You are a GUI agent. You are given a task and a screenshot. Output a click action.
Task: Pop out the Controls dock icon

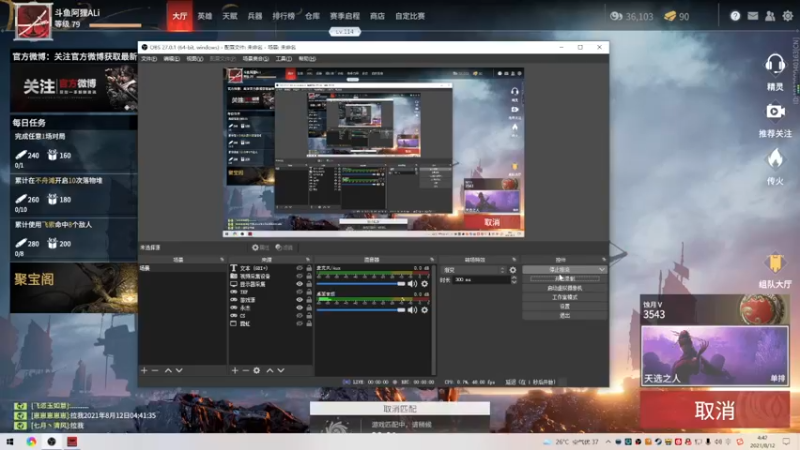[604, 260]
